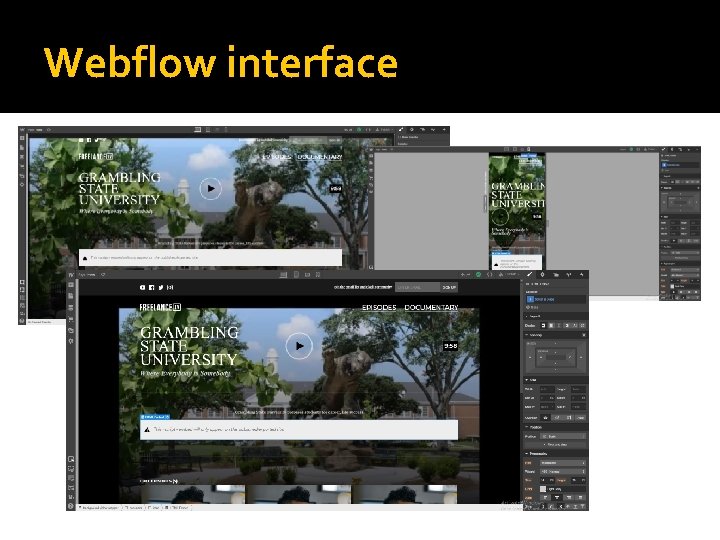720x540 pixels.
Task: Click the Width input in front window Size section
Action: point(547,389)
